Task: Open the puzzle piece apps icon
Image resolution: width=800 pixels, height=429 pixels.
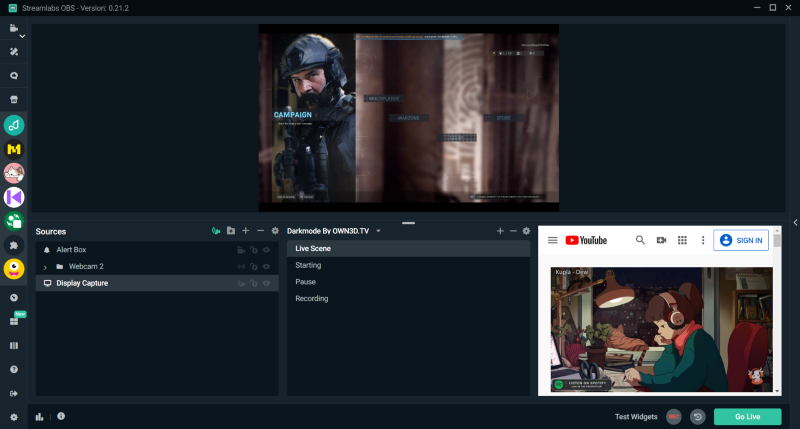Action: [14, 245]
